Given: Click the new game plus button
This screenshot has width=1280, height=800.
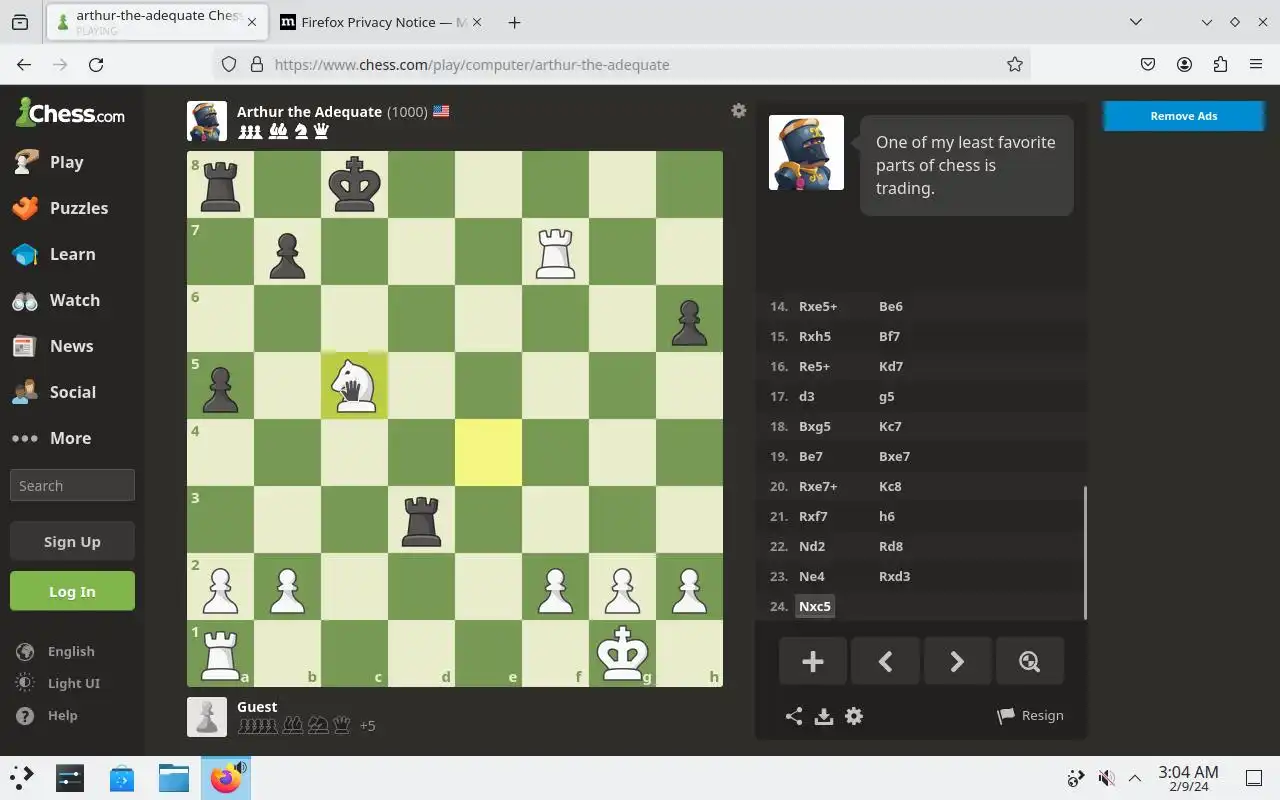Looking at the screenshot, I should 813,661.
